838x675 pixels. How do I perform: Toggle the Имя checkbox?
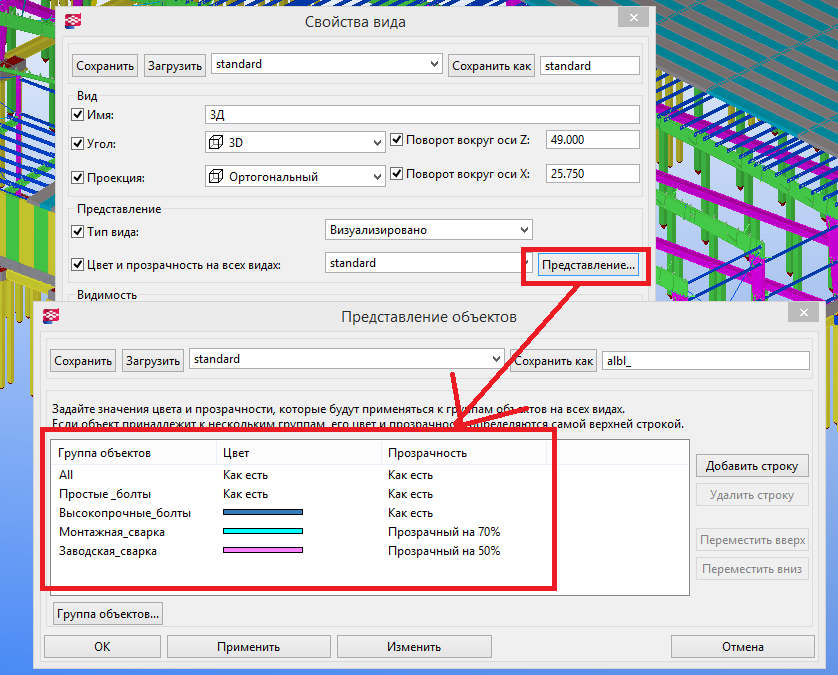tap(79, 115)
